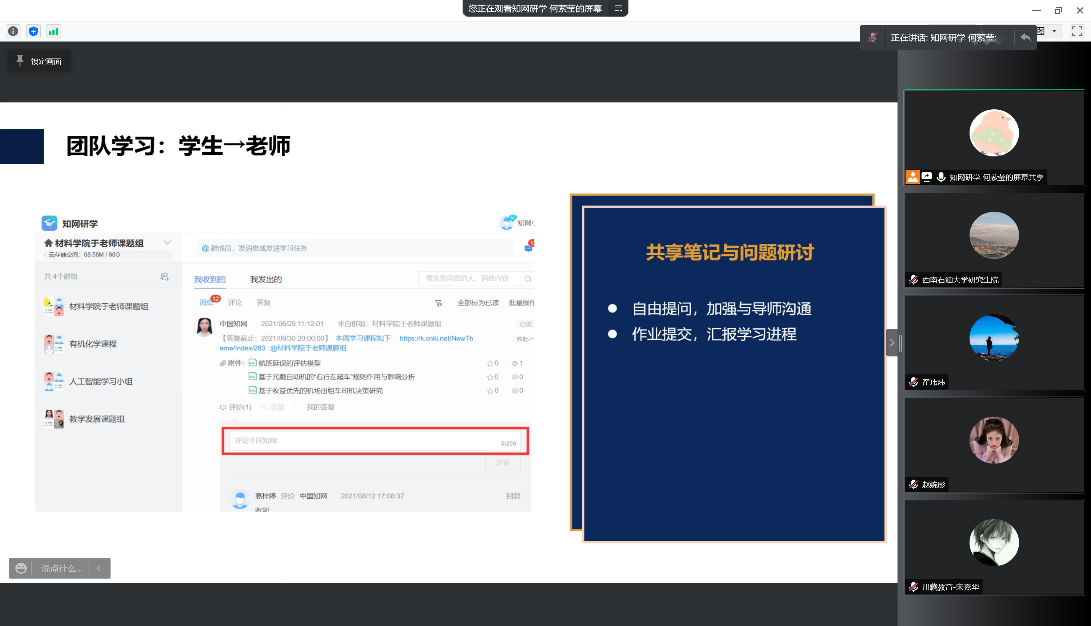Screen dimensions: 1091x626
Task: Click muted mic icon in speaking notification
Action: 873,37
